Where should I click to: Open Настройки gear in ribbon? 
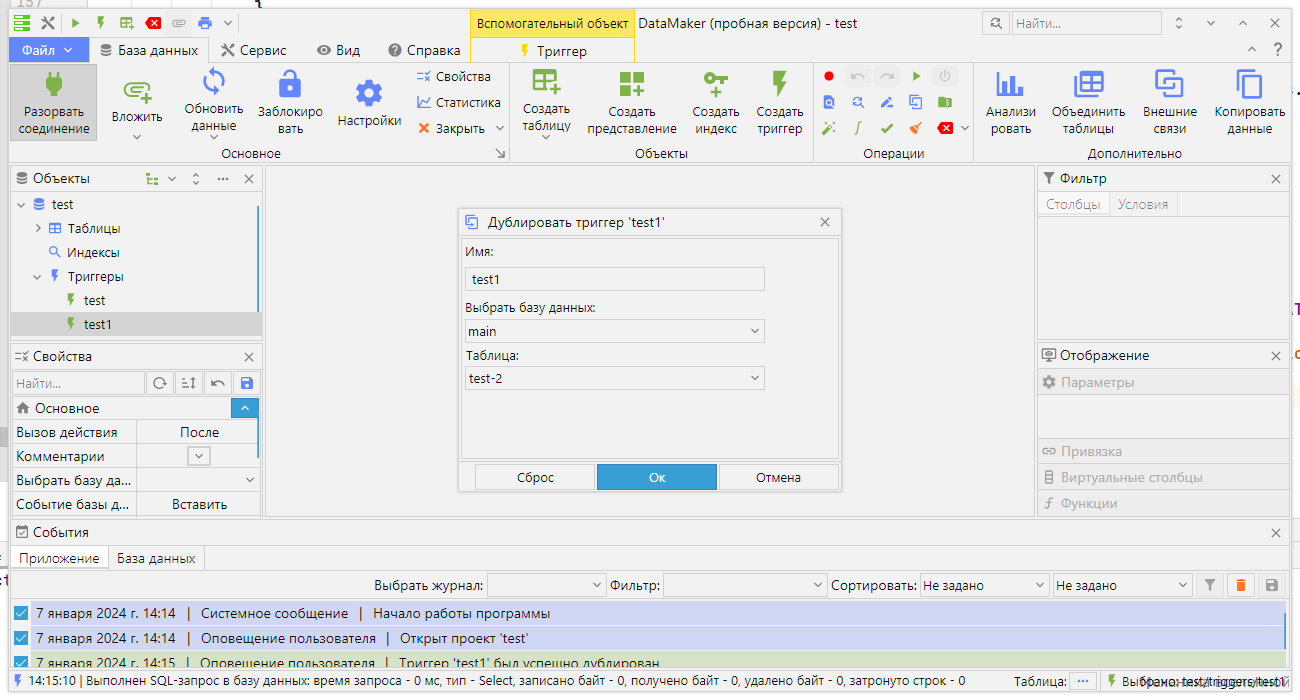coord(369,94)
